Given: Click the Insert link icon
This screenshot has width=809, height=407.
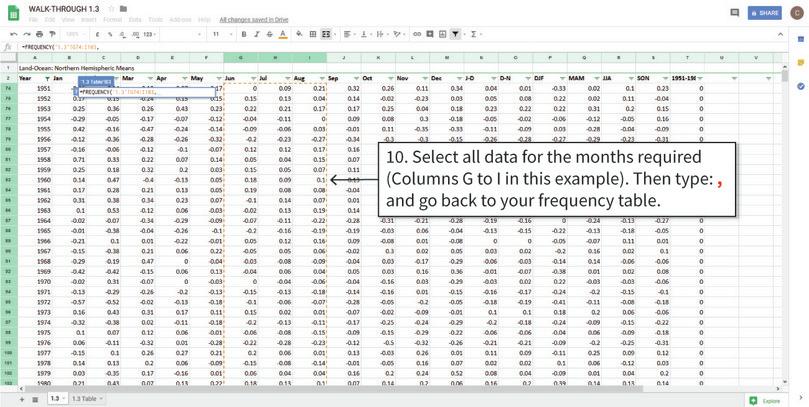Looking at the screenshot, I should pyautogui.click(x=417, y=34).
